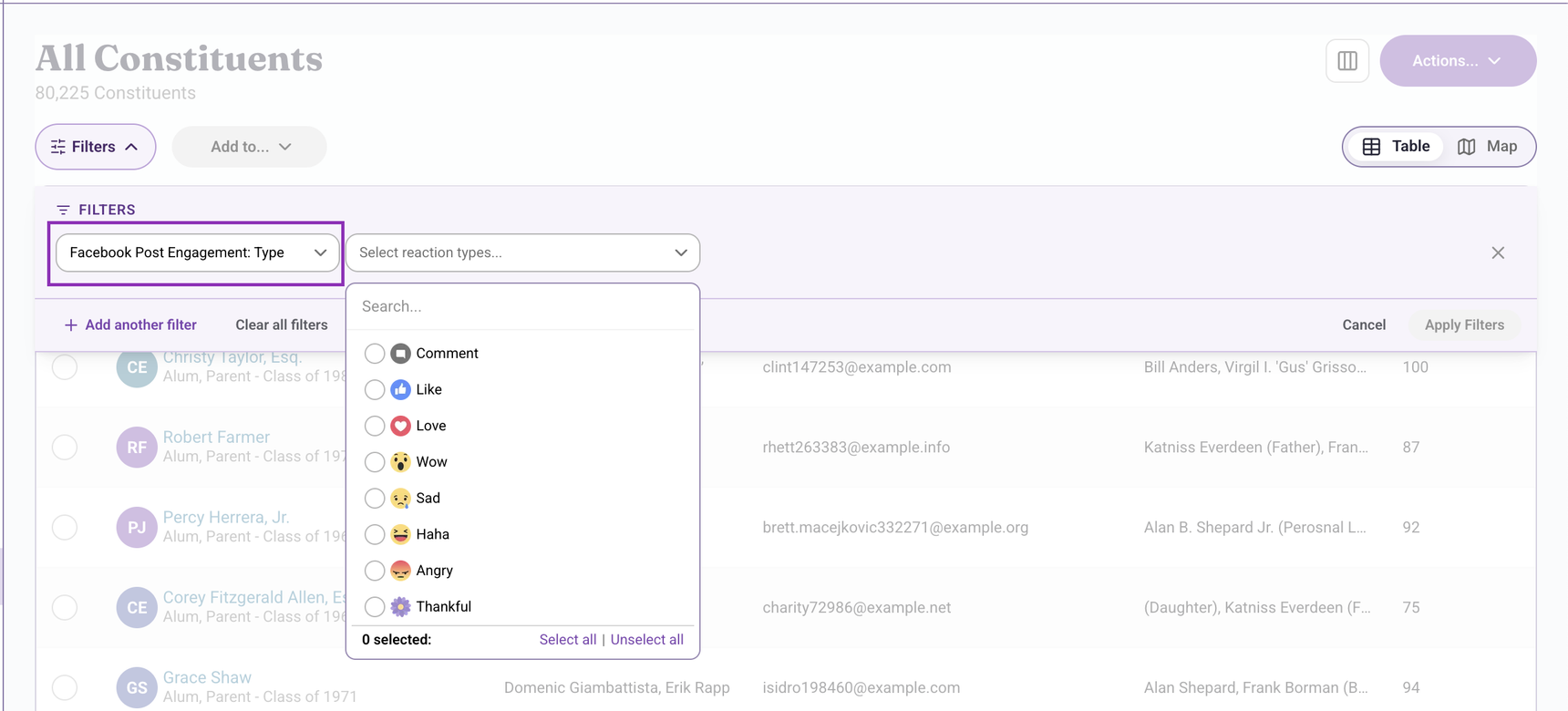1568x711 pixels.
Task: Focus the reaction Search... field
Action: 522,306
